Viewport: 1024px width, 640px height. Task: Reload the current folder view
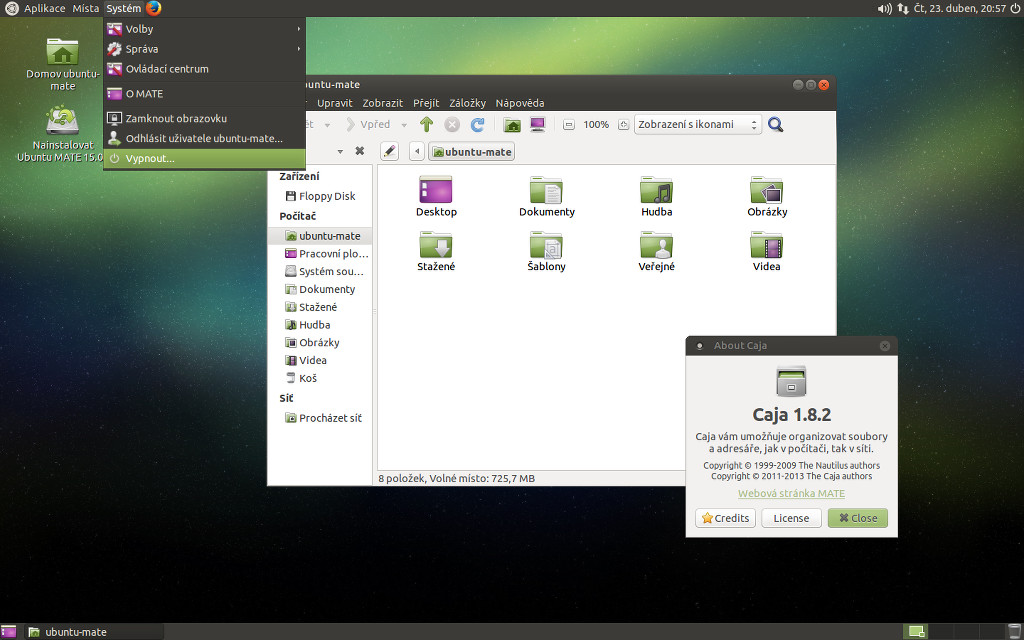[x=478, y=124]
